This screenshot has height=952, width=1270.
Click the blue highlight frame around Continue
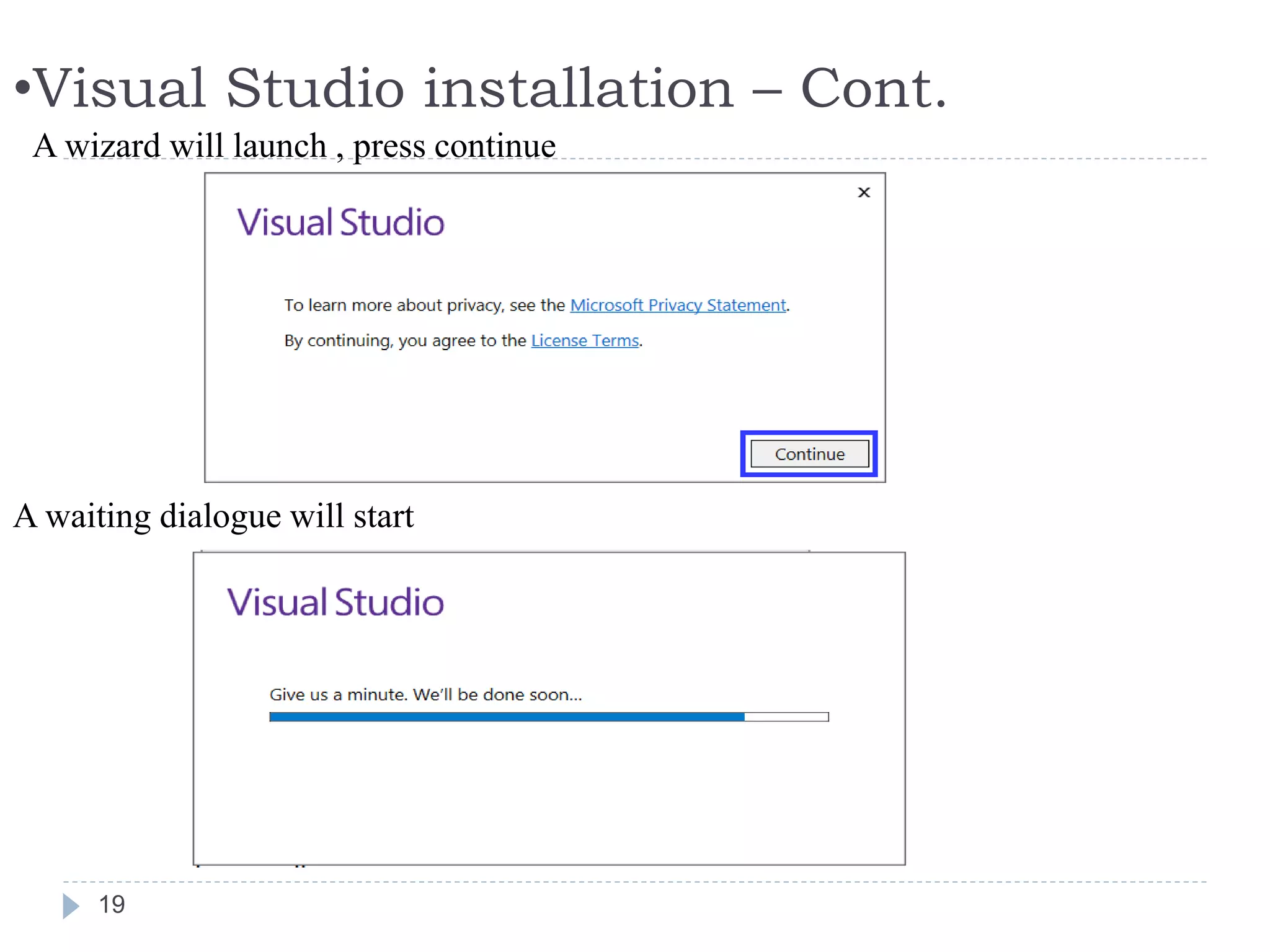(809, 434)
